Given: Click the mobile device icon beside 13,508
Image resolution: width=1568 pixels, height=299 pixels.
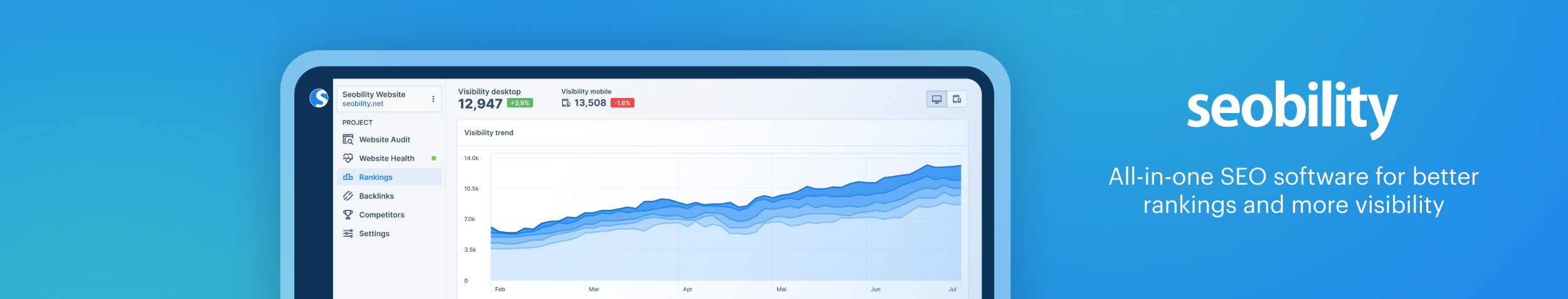Looking at the screenshot, I should (x=566, y=103).
